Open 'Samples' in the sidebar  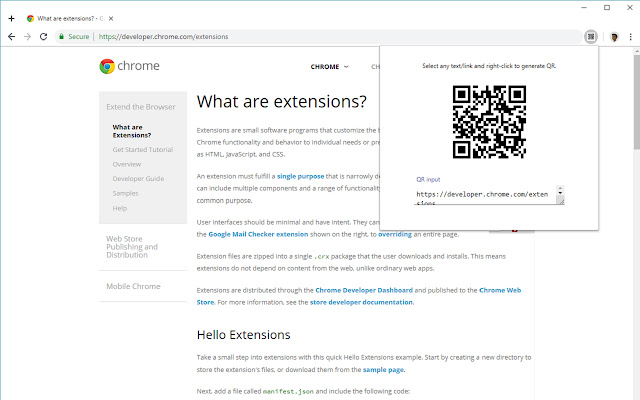pyautogui.click(x=125, y=193)
